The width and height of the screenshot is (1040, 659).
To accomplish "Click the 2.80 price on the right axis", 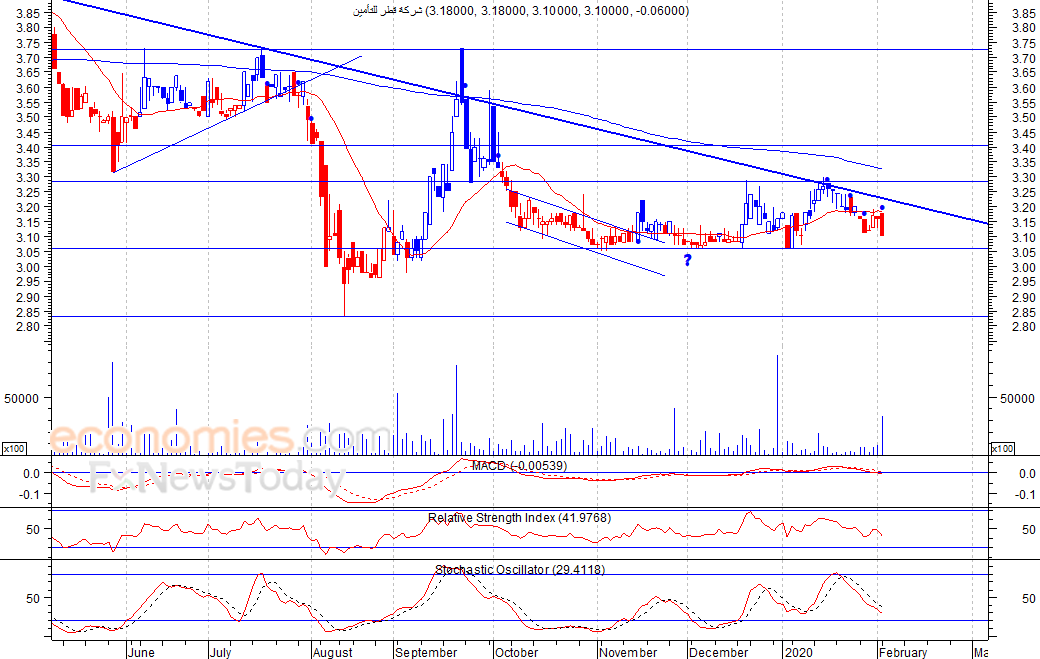I will pos(1024,326).
